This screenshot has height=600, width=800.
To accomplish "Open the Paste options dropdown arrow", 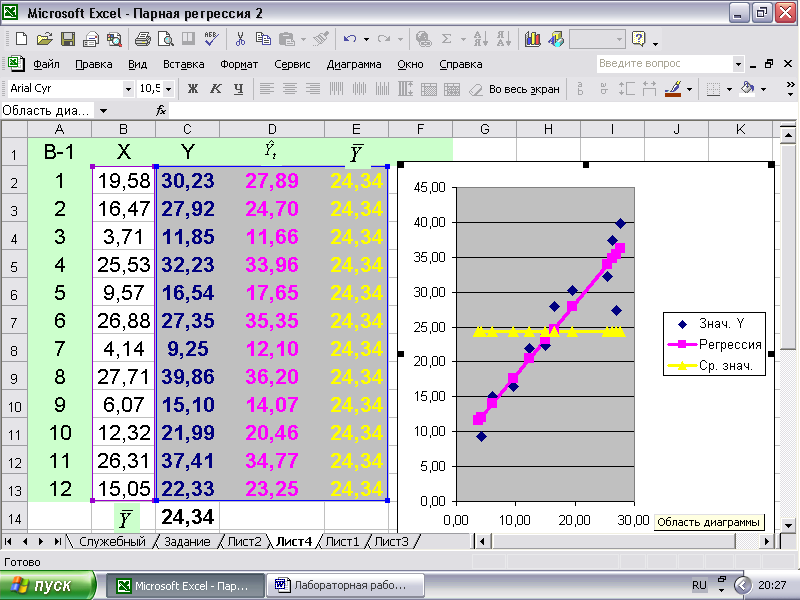I will (x=304, y=39).
